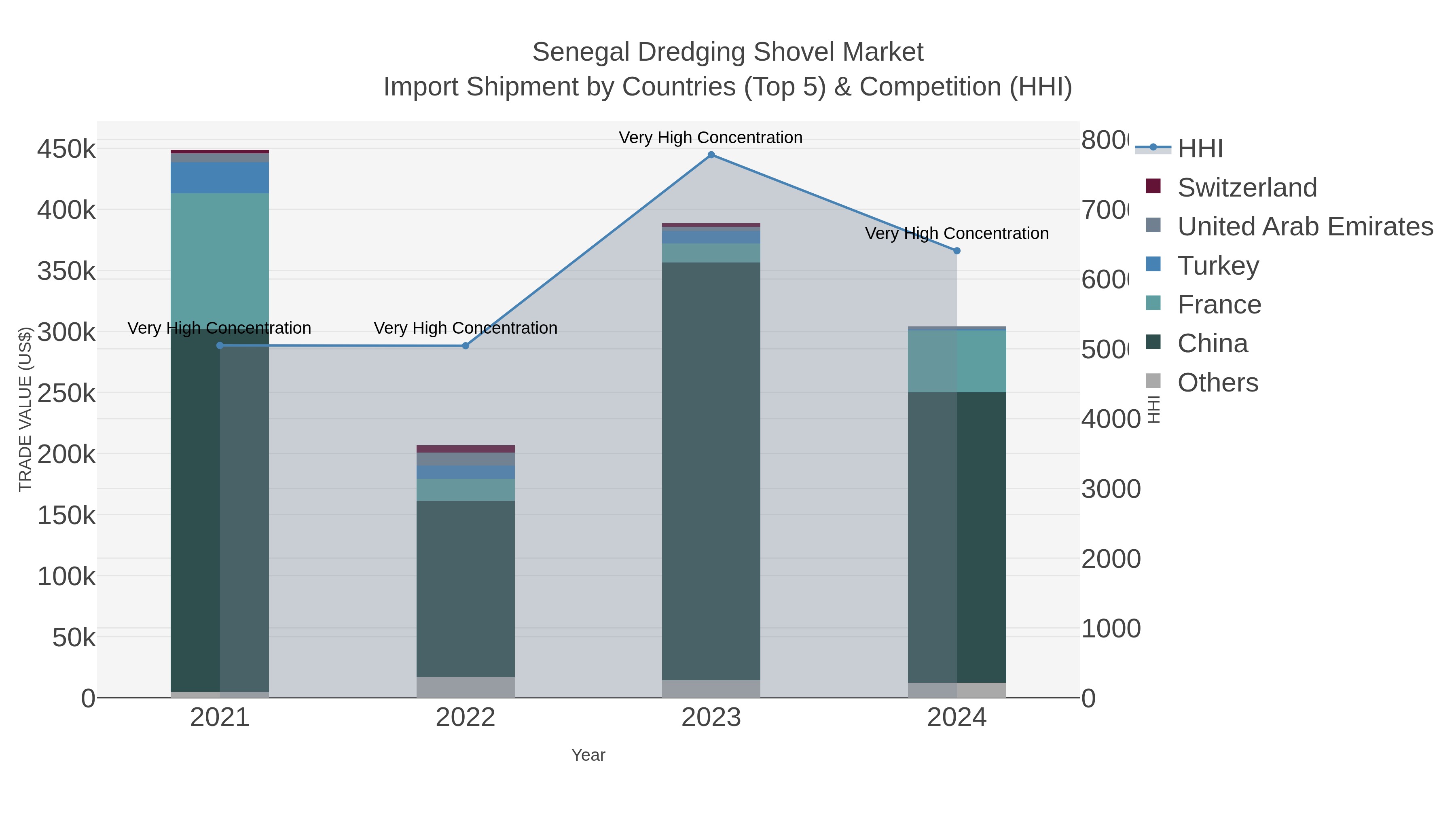Click the Turkey segment of the 2021 bar

click(220, 178)
